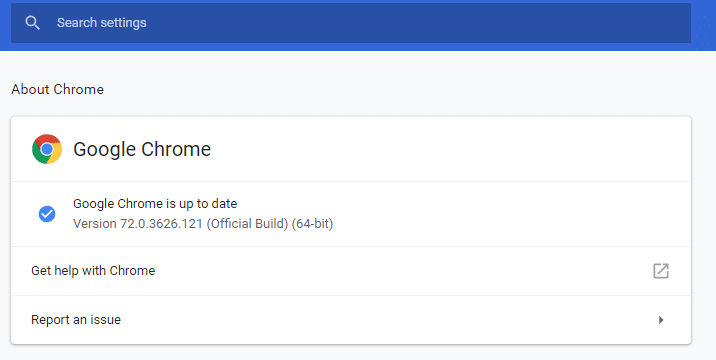The width and height of the screenshot is (716, 360).
Task: Click the blue header bar beside the search box
Action: [703, 23]
